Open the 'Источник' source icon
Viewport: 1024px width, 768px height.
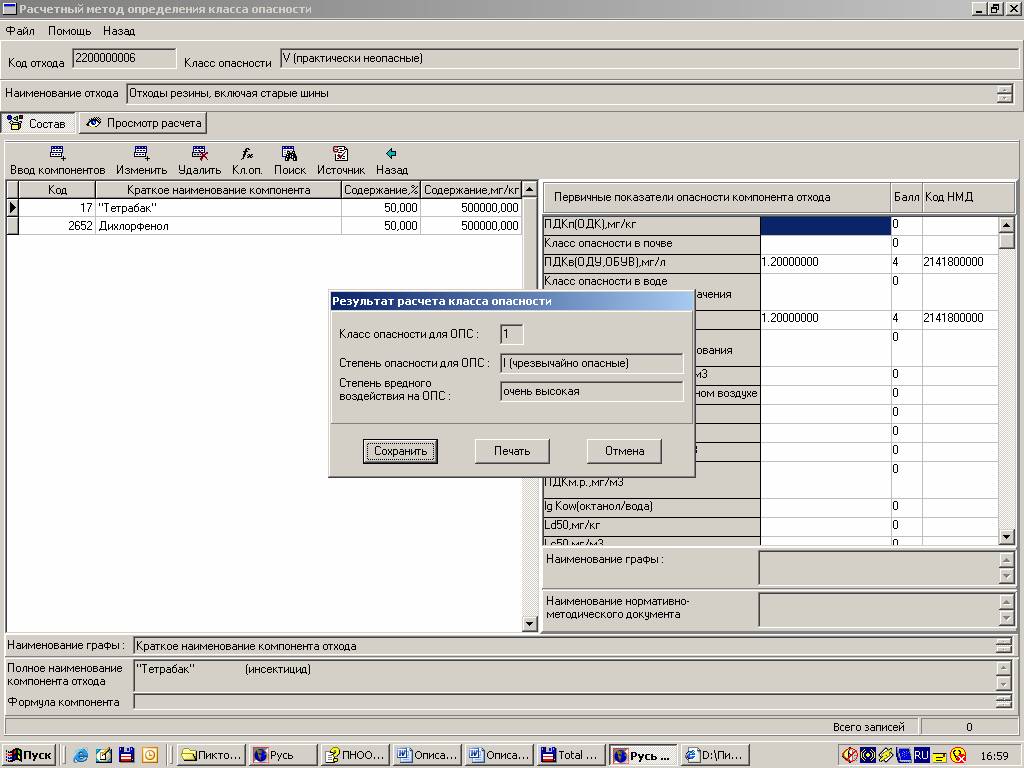point(340,154)
